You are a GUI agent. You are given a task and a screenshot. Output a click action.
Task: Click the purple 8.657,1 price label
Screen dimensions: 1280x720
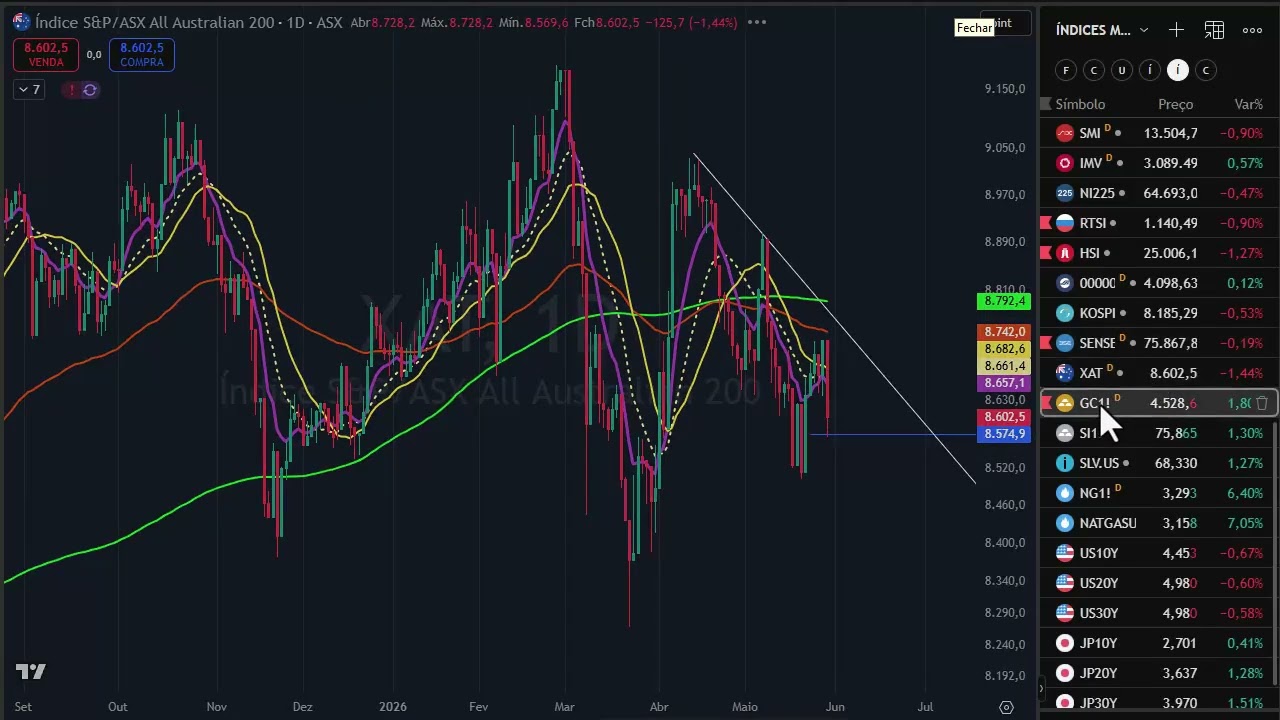click(x=1004, y=383)
